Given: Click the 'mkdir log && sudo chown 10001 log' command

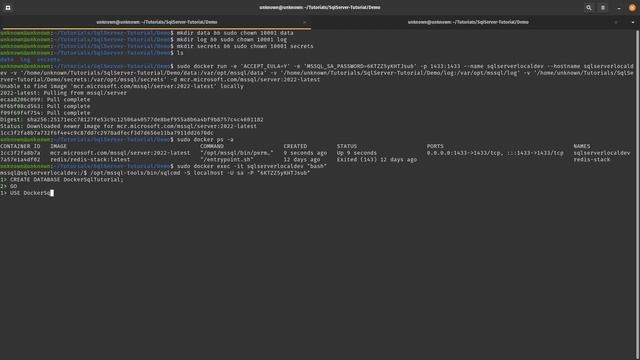Looking at the screenshot, I should coord(232,40).
